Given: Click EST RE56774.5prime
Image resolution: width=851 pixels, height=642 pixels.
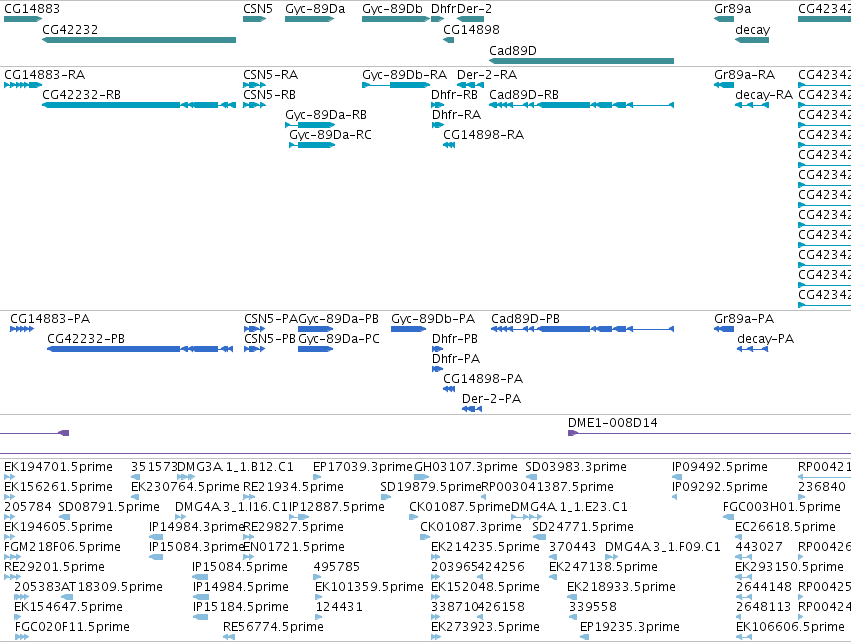Looking at the screenshot, I should [273, 627].
